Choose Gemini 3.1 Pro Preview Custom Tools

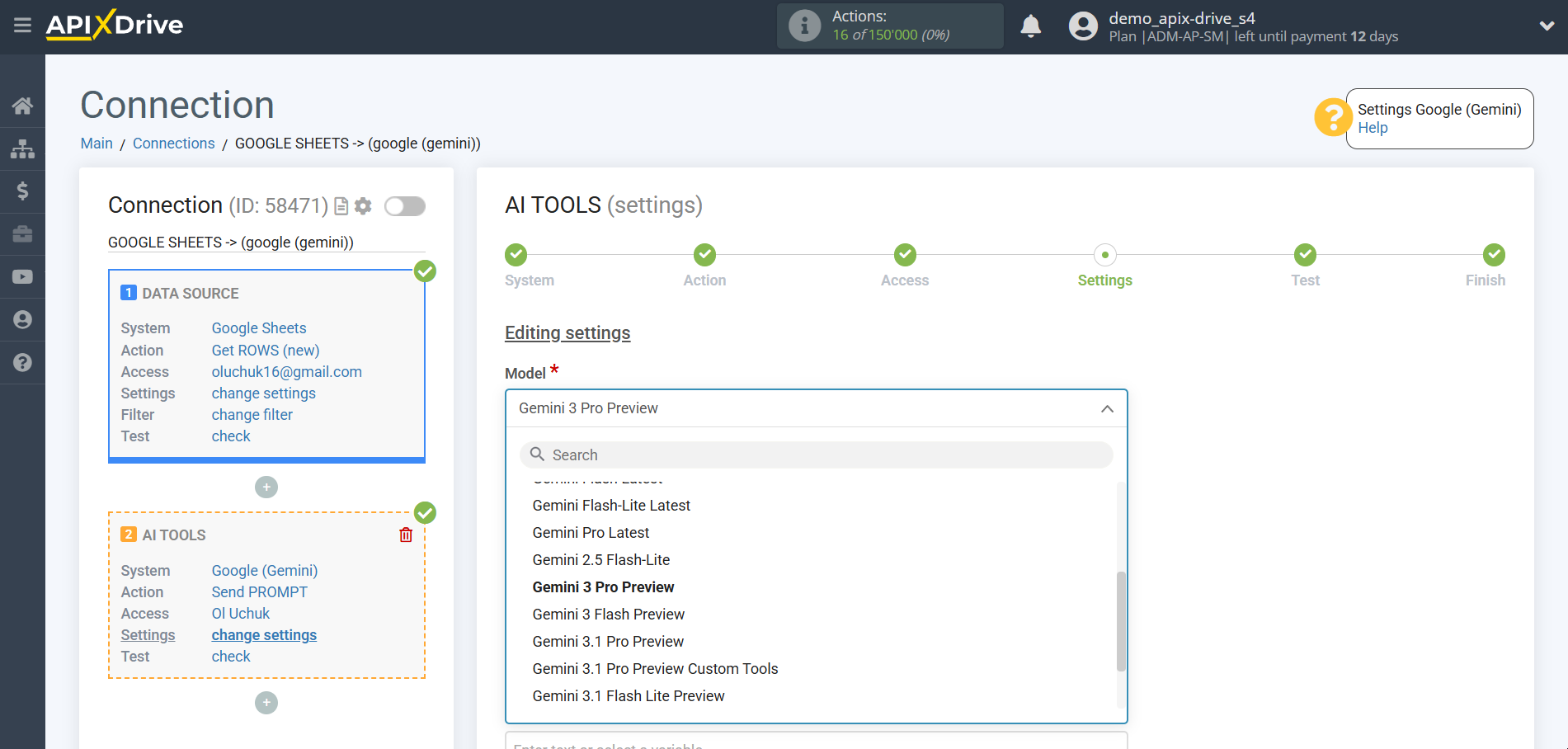coord(655,669)
